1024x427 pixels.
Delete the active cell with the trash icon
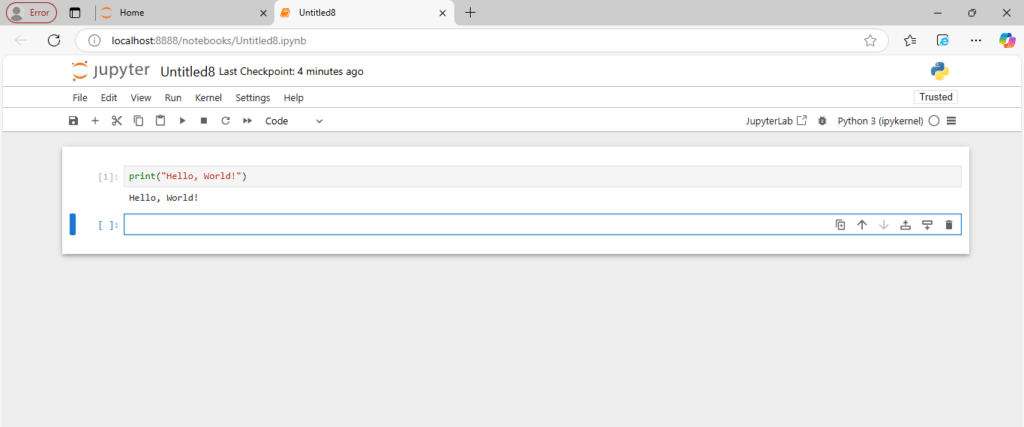click(949, 225)
